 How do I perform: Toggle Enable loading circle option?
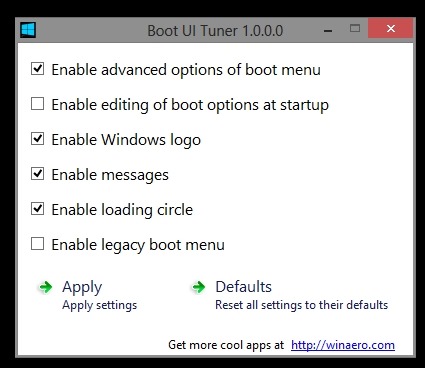(x=37, y=209)
